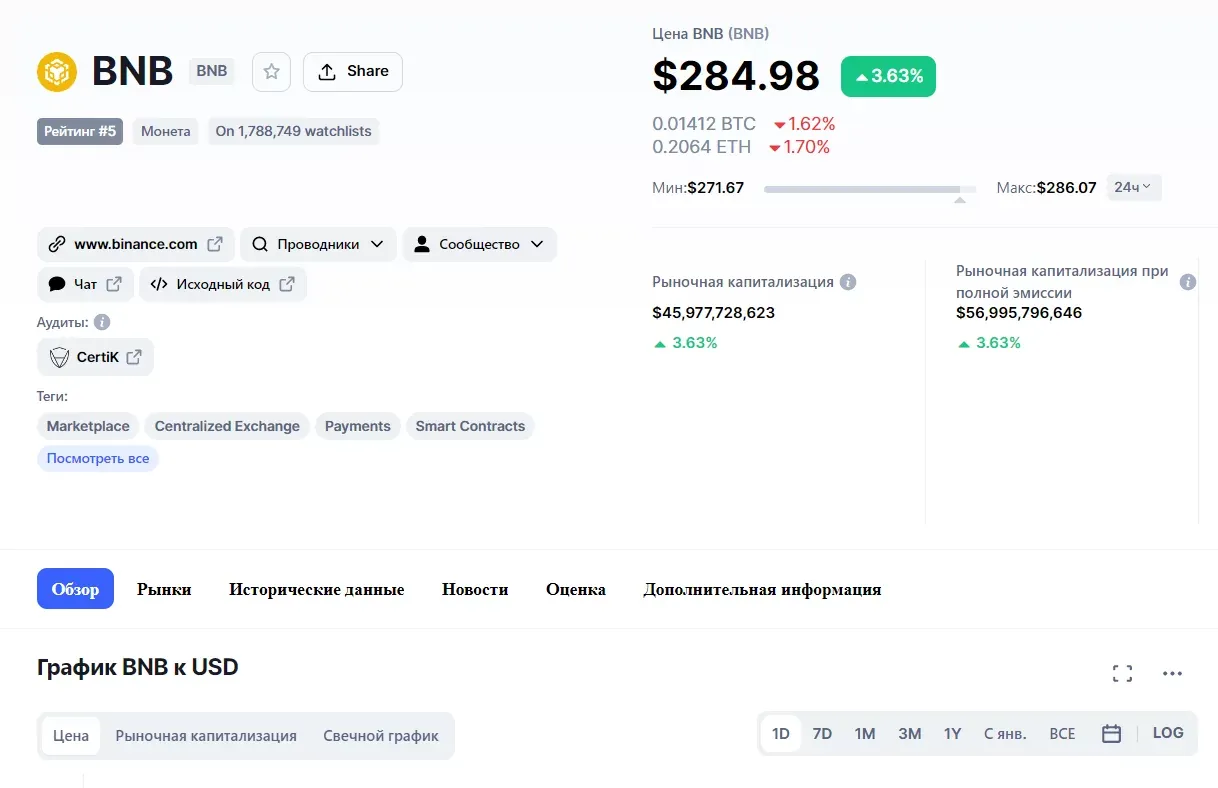This screenshot has height=788, width=1218.
Task: Open the calendar date picker icon
Action: [x=1111, y=734]
